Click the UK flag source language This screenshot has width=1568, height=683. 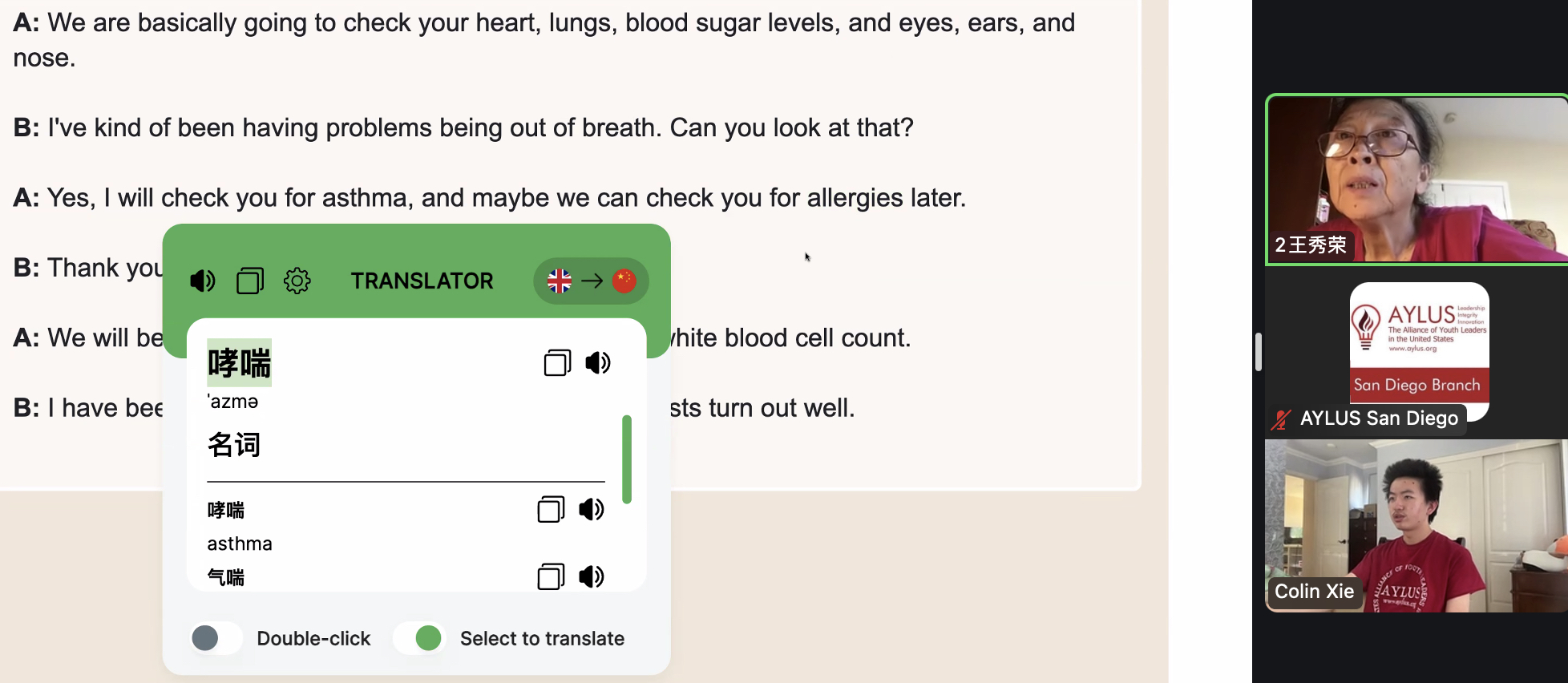(560, 281)
